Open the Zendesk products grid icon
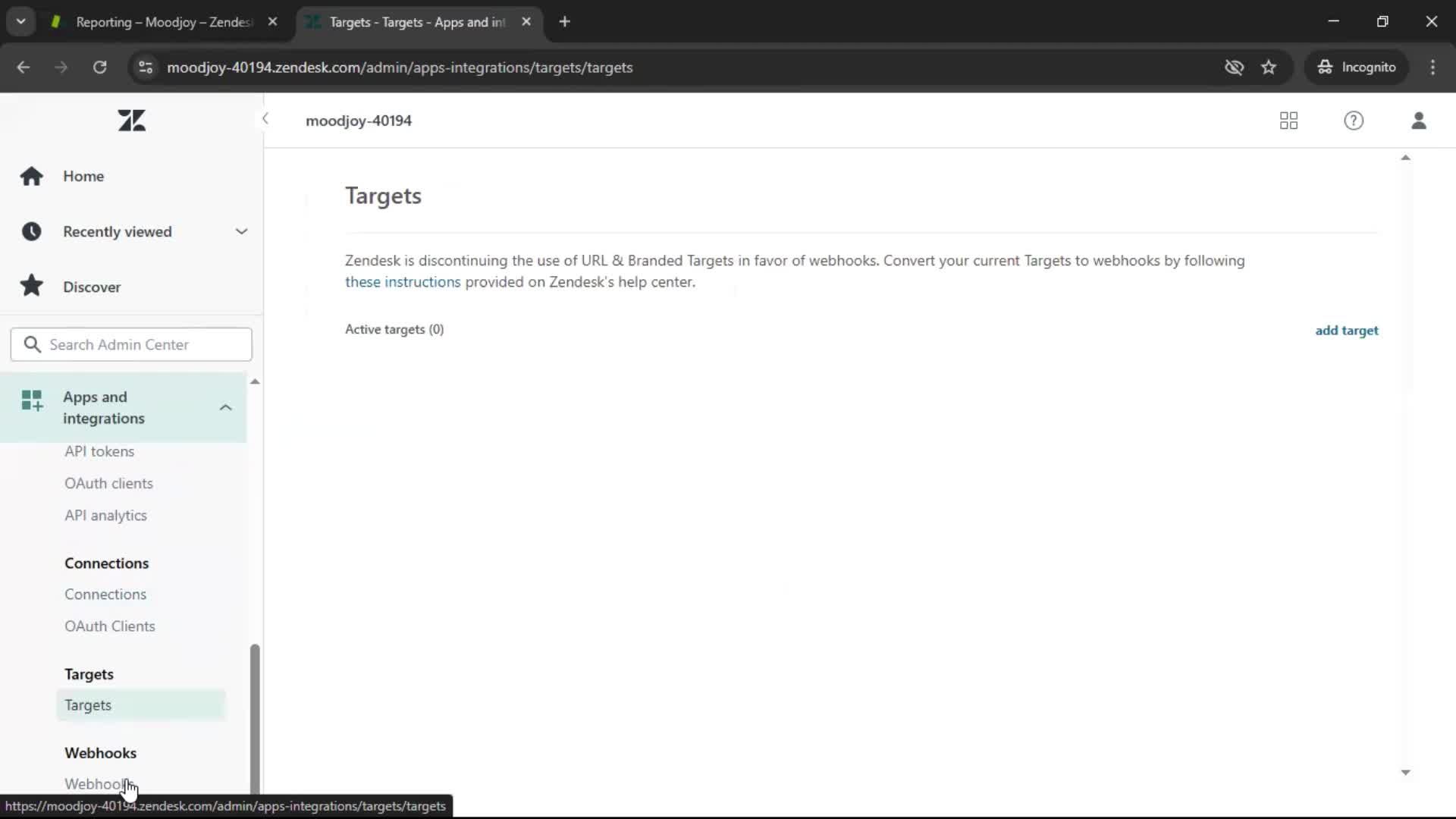1456x819 pixels. pyautogui.click(x=1288, y=121)
